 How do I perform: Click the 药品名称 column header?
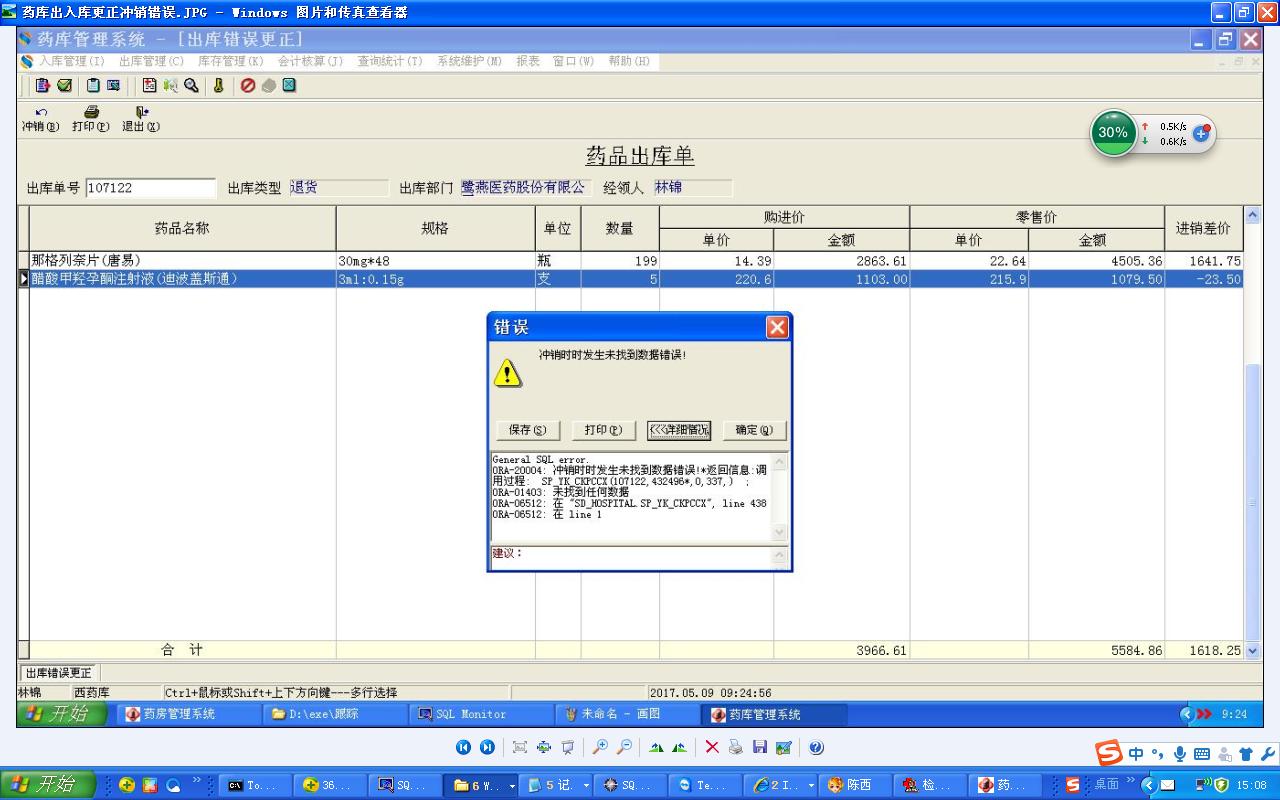(x=182, y=229)
